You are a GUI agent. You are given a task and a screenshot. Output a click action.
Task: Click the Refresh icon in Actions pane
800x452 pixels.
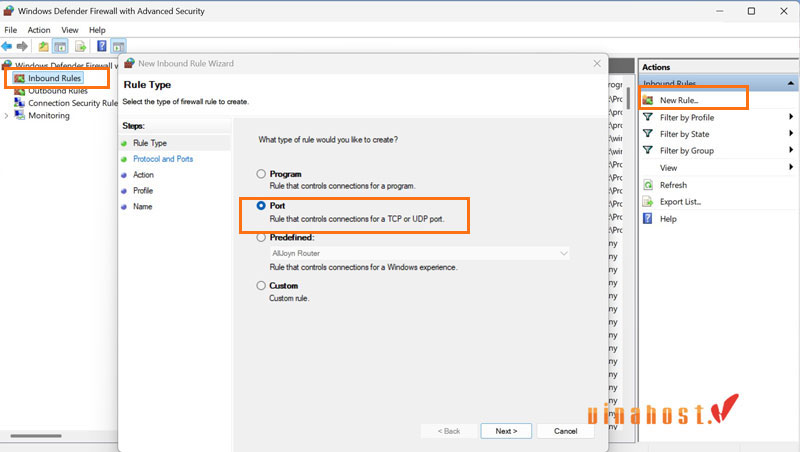(x=647, y=185)
